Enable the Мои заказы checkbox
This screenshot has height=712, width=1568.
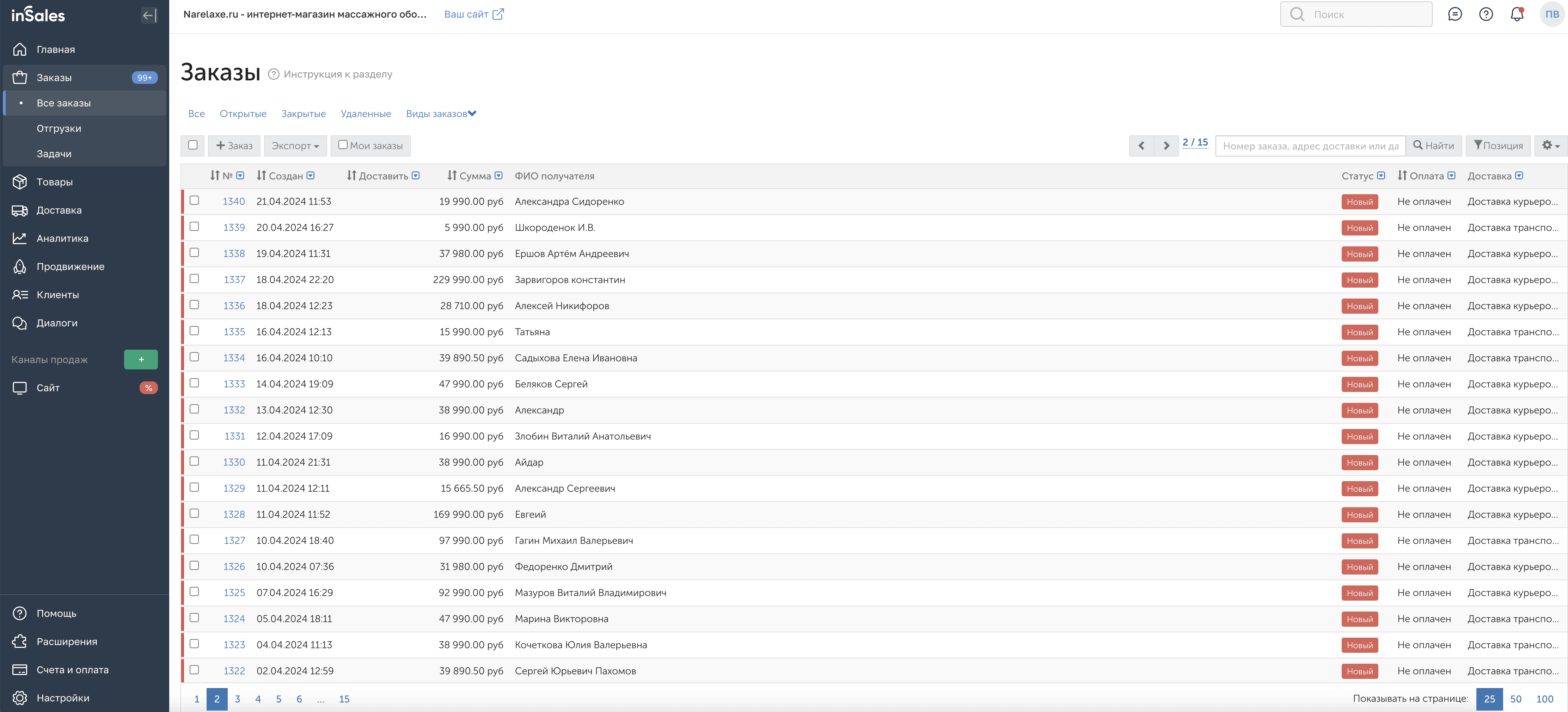[x=343, y=145]
